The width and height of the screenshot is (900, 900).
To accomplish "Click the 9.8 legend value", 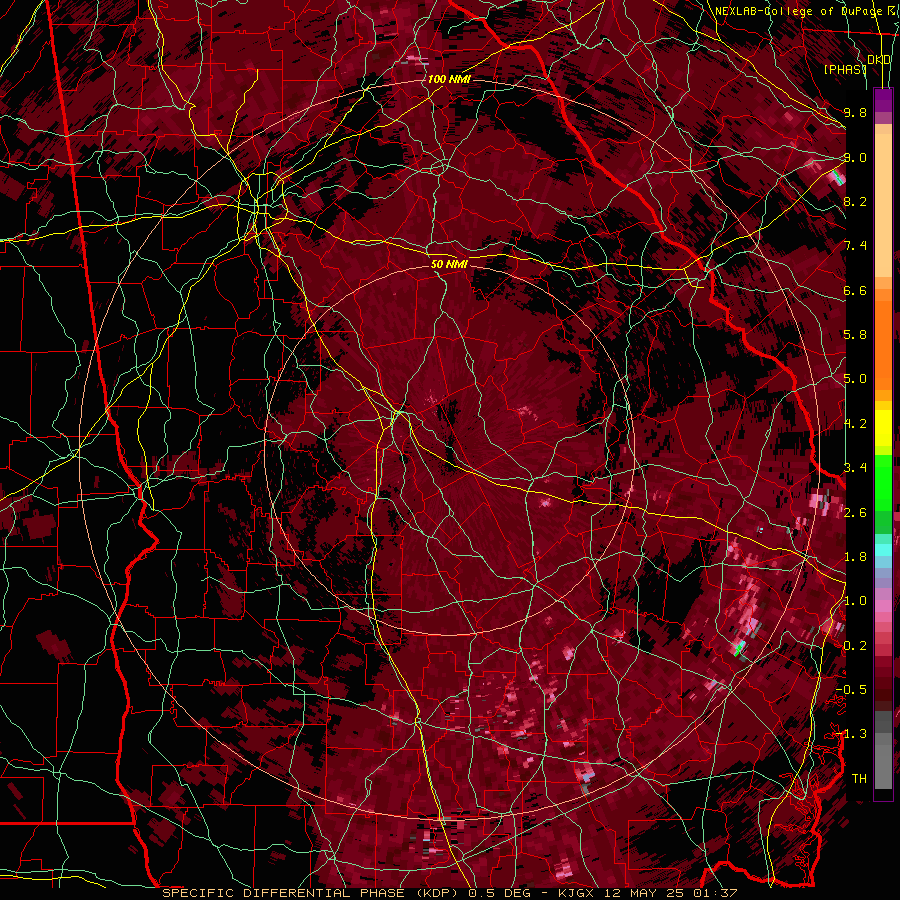I will (x=855, y=112).
